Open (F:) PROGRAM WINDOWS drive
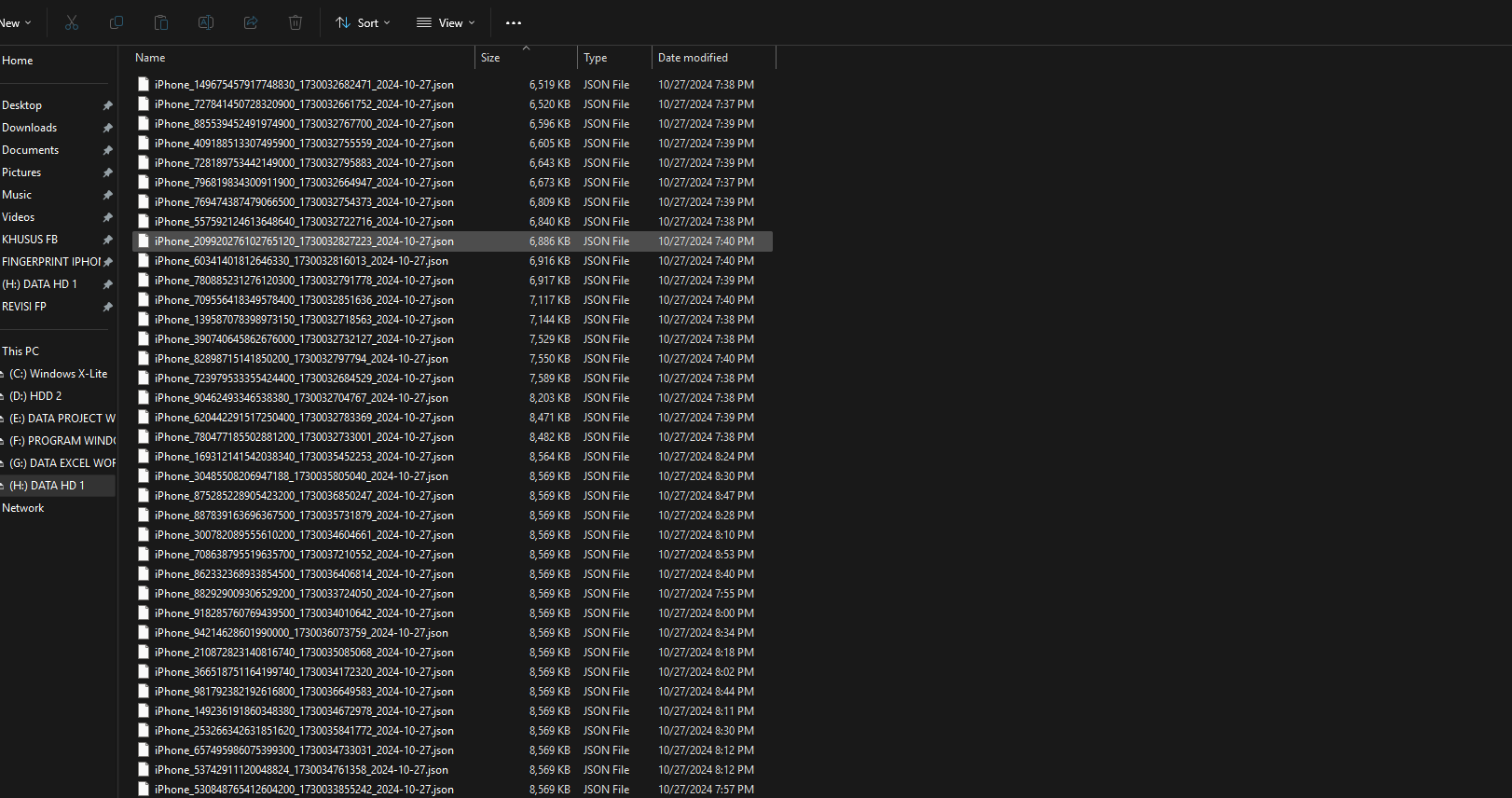1512x798 pixels. 62,441
